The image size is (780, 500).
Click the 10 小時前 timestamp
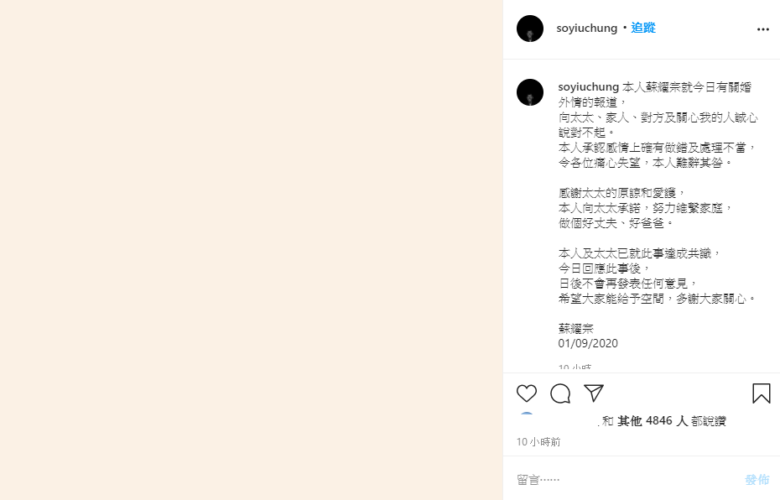[538, 442]
